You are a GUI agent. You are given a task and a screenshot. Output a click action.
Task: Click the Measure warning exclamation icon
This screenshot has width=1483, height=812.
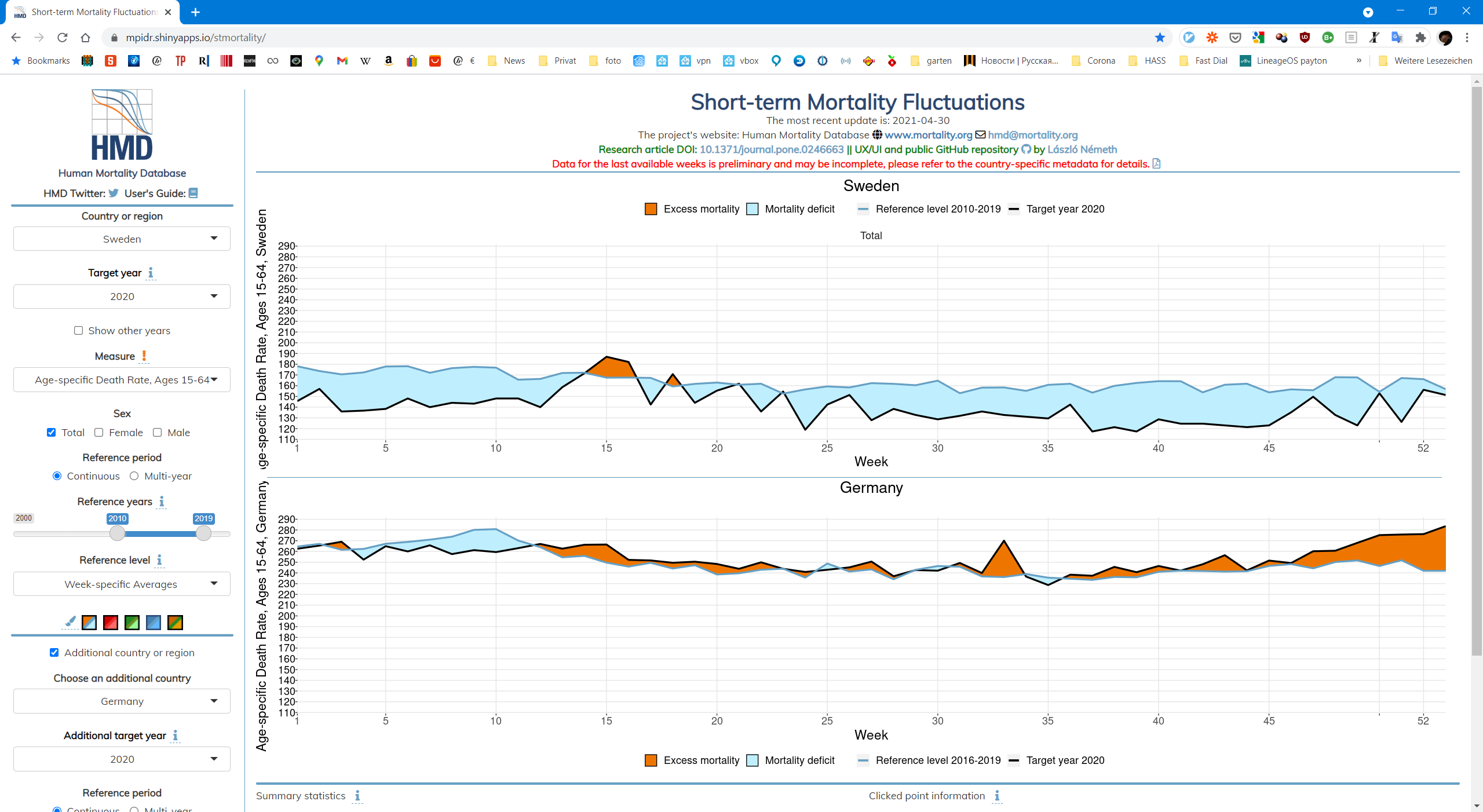tap(144, 356)
